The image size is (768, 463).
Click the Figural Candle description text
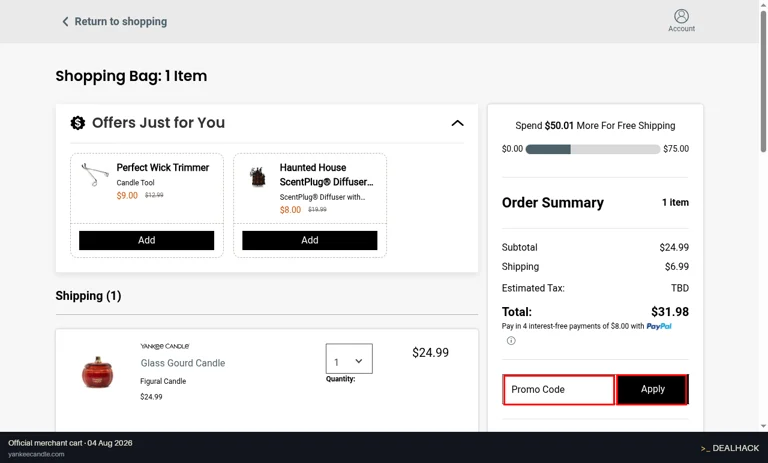pyautogui.click(x=163, y=381)
